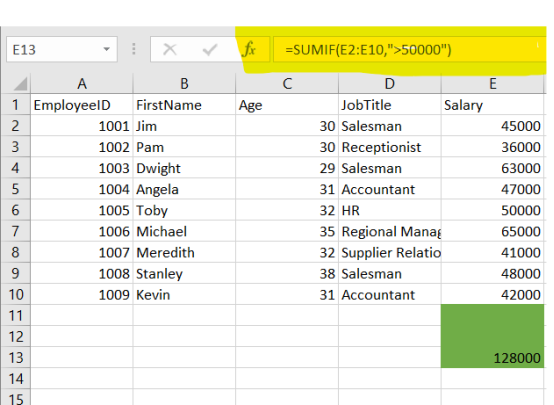Select column E header
The height and width of the screenshot is (405, 554).
(493, 84)
